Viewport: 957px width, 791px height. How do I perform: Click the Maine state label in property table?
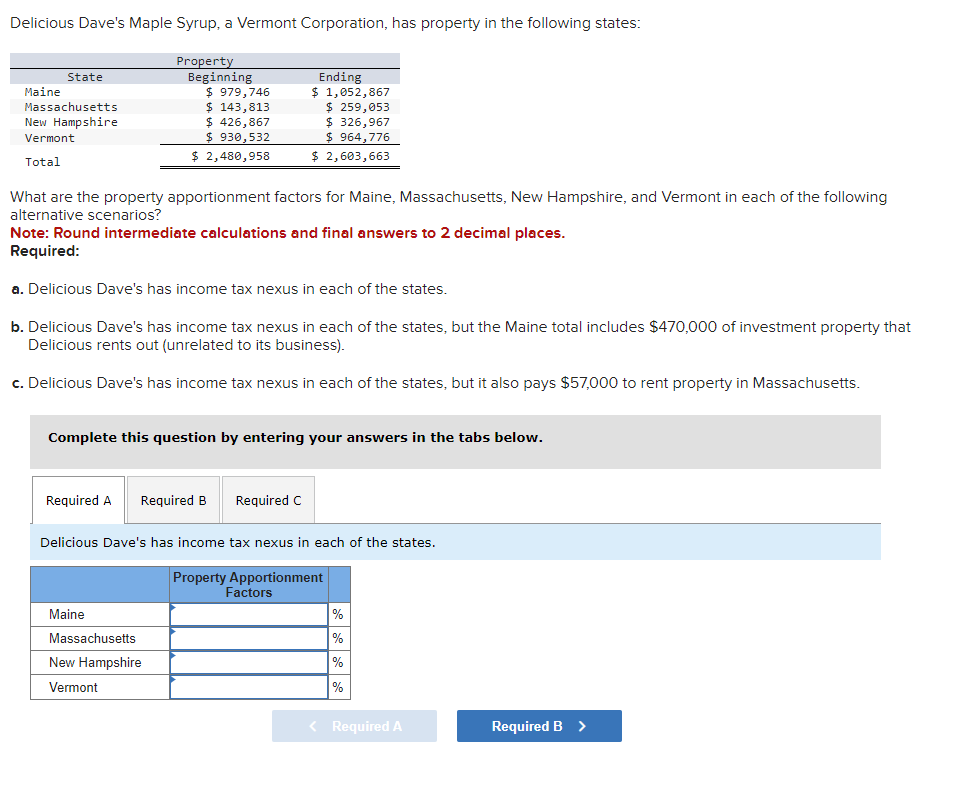[x=43, y=92]
